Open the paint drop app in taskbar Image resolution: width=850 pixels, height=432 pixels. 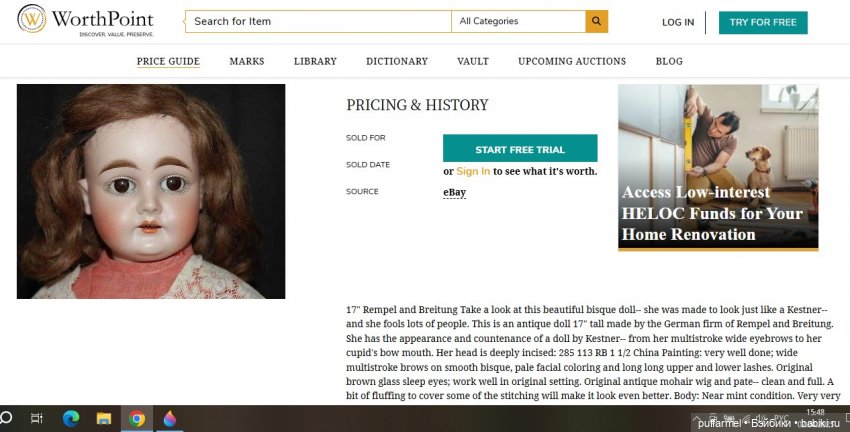pyautogui.click(x=169, y=418)
